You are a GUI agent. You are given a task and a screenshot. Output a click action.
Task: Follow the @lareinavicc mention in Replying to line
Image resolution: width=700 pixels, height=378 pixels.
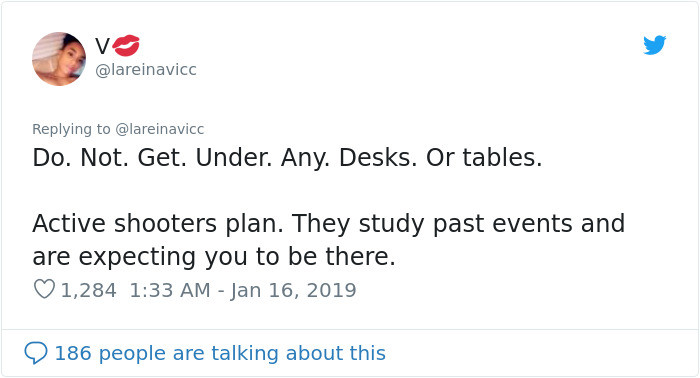[160, 129]
